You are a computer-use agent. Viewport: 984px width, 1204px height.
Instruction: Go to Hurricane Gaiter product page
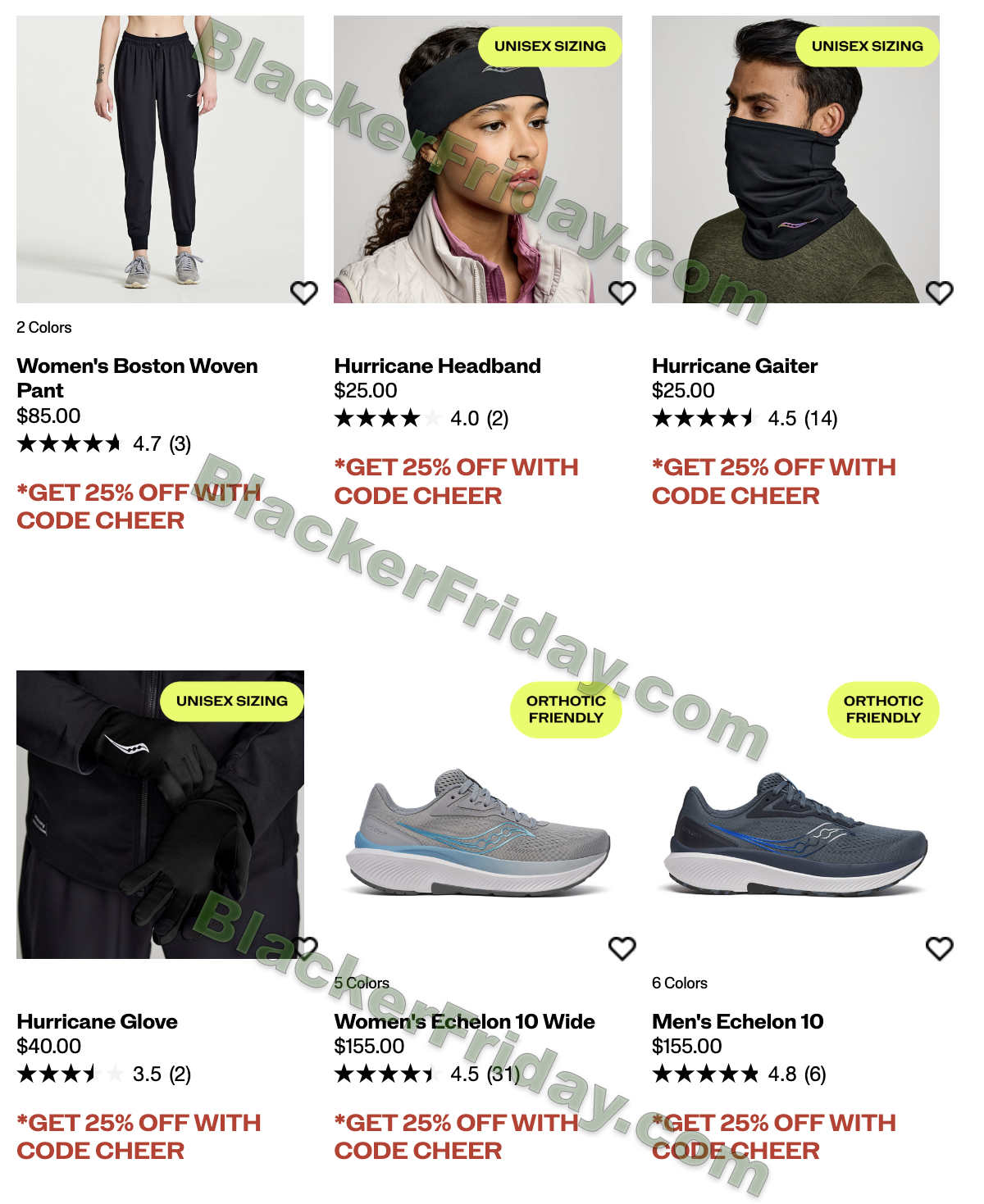coord(735,366)
